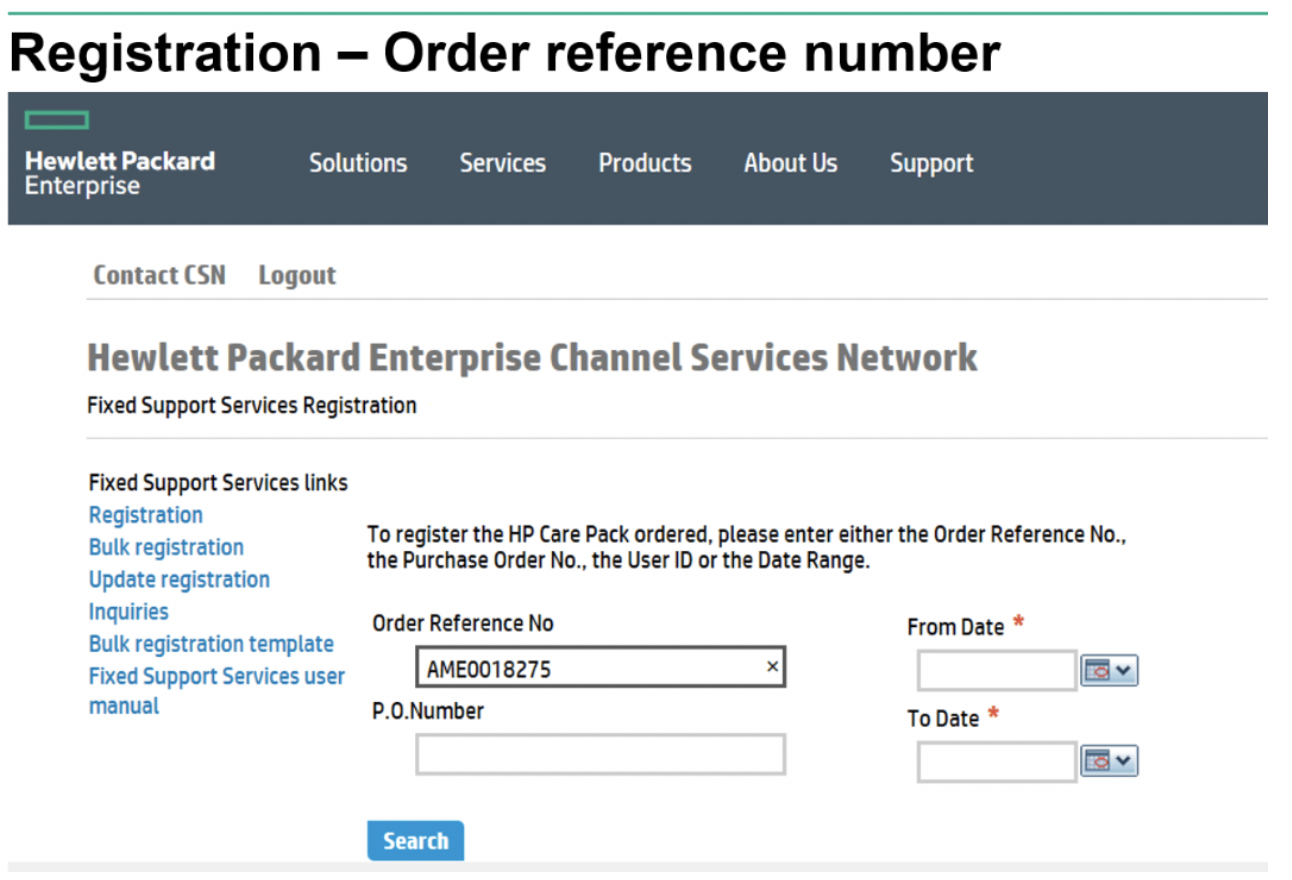Open the Registration sidebar link
This screenshot has height=880, width=1292.
click(146, 515)
